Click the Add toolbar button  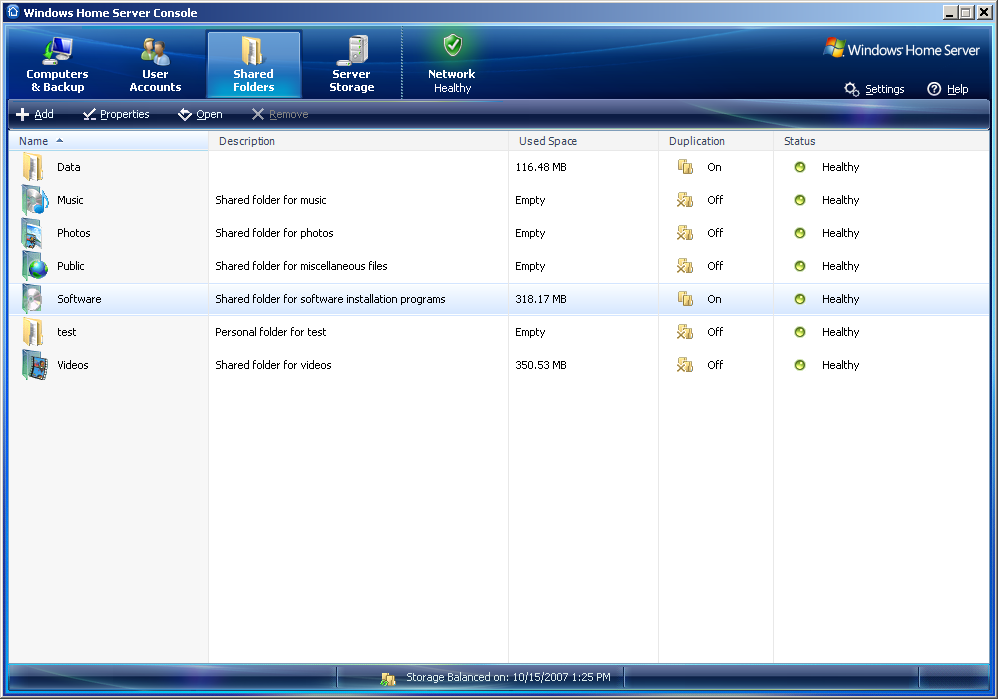click(35, 114)
